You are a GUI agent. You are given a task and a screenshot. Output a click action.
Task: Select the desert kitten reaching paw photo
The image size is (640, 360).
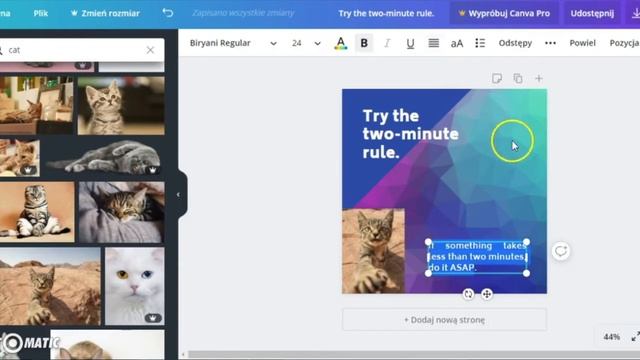(50, 286)
